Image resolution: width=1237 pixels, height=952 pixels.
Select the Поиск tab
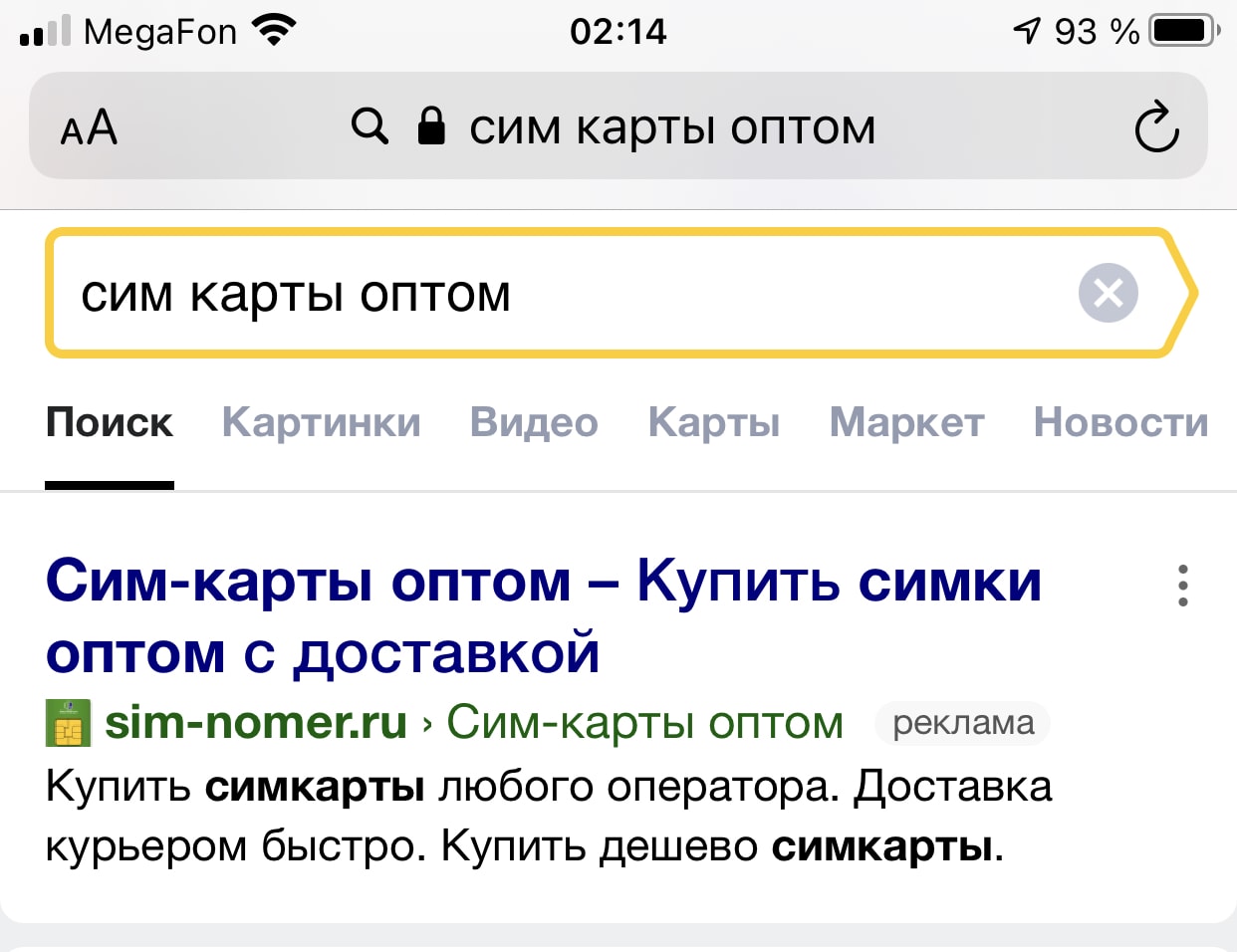coord(110,423)
